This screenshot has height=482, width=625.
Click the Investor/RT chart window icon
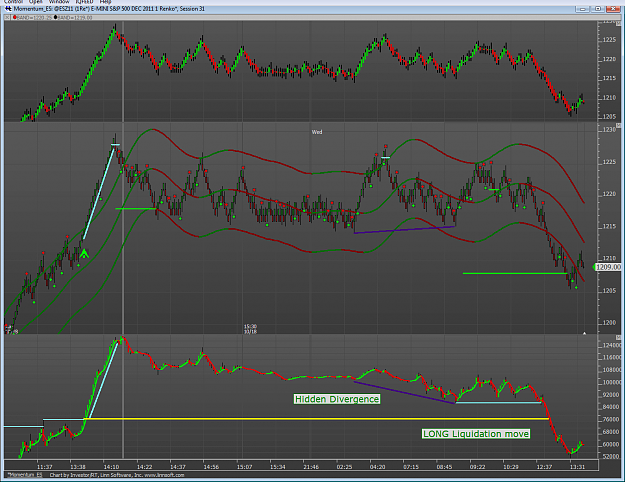[8, 9]
